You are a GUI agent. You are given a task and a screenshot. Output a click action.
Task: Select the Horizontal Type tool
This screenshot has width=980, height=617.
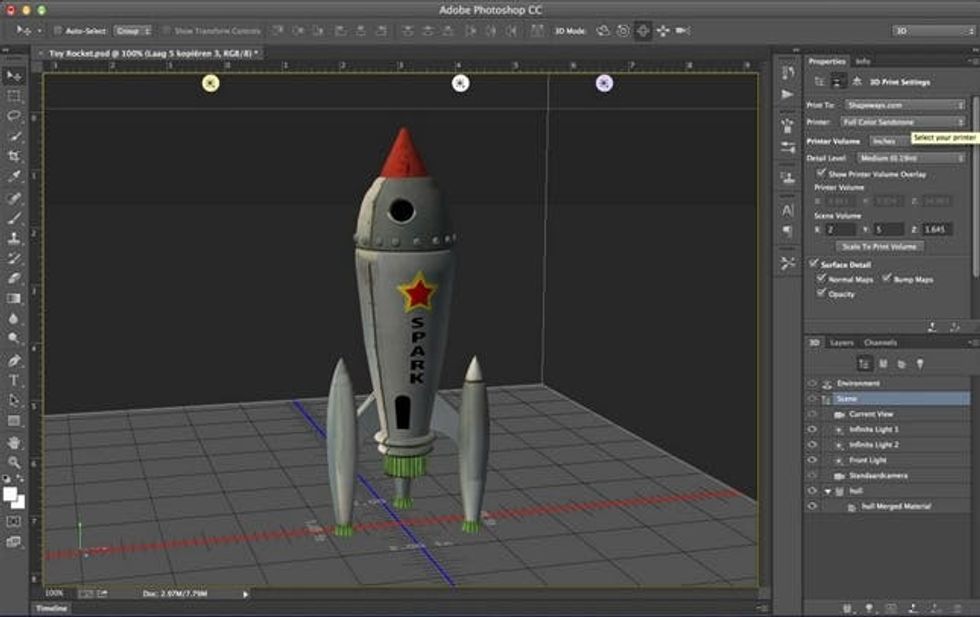14,380
